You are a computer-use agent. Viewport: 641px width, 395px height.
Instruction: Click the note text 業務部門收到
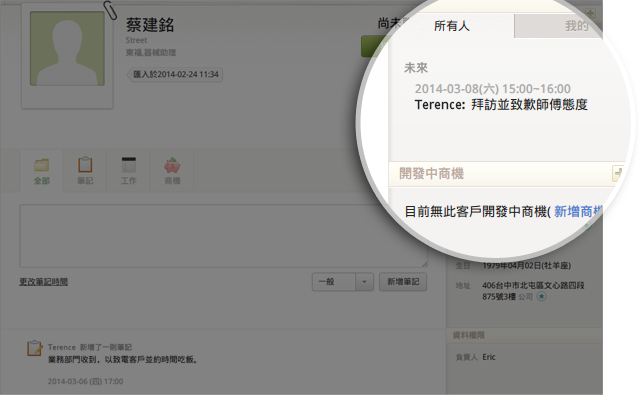[x=73, y=359]
